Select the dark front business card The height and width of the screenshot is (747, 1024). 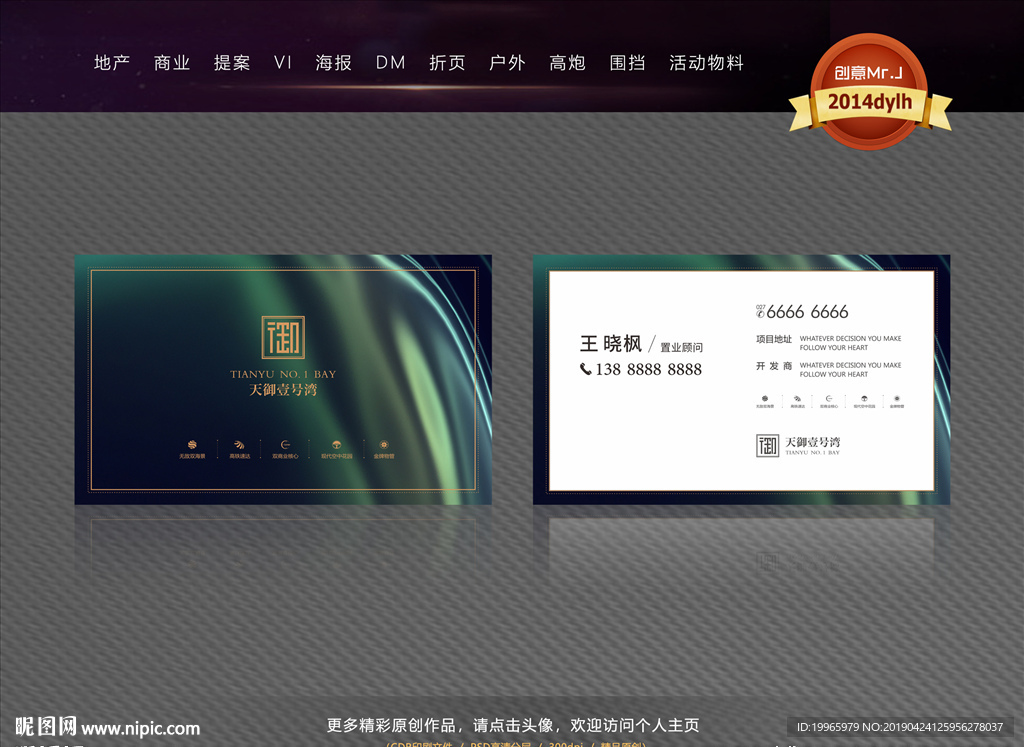click(x=283, y=379)
